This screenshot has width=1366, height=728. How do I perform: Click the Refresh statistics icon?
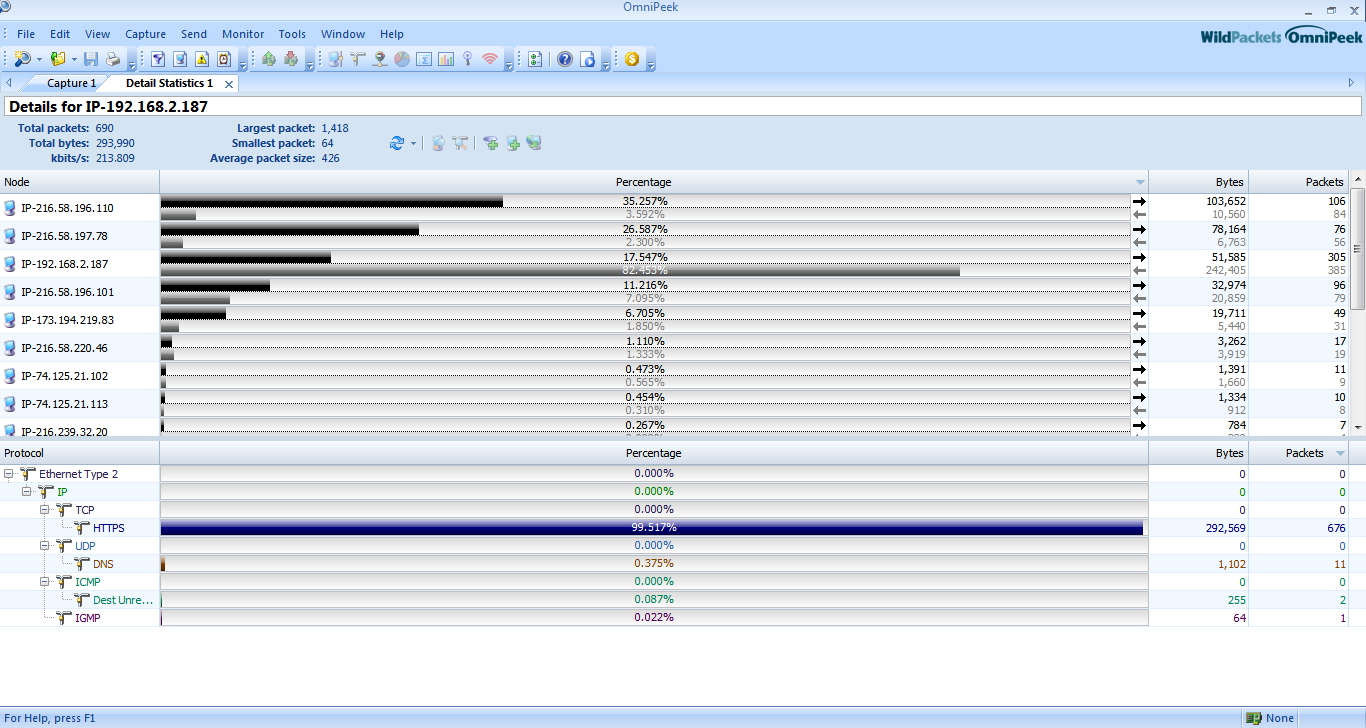(x=397, y=143)
